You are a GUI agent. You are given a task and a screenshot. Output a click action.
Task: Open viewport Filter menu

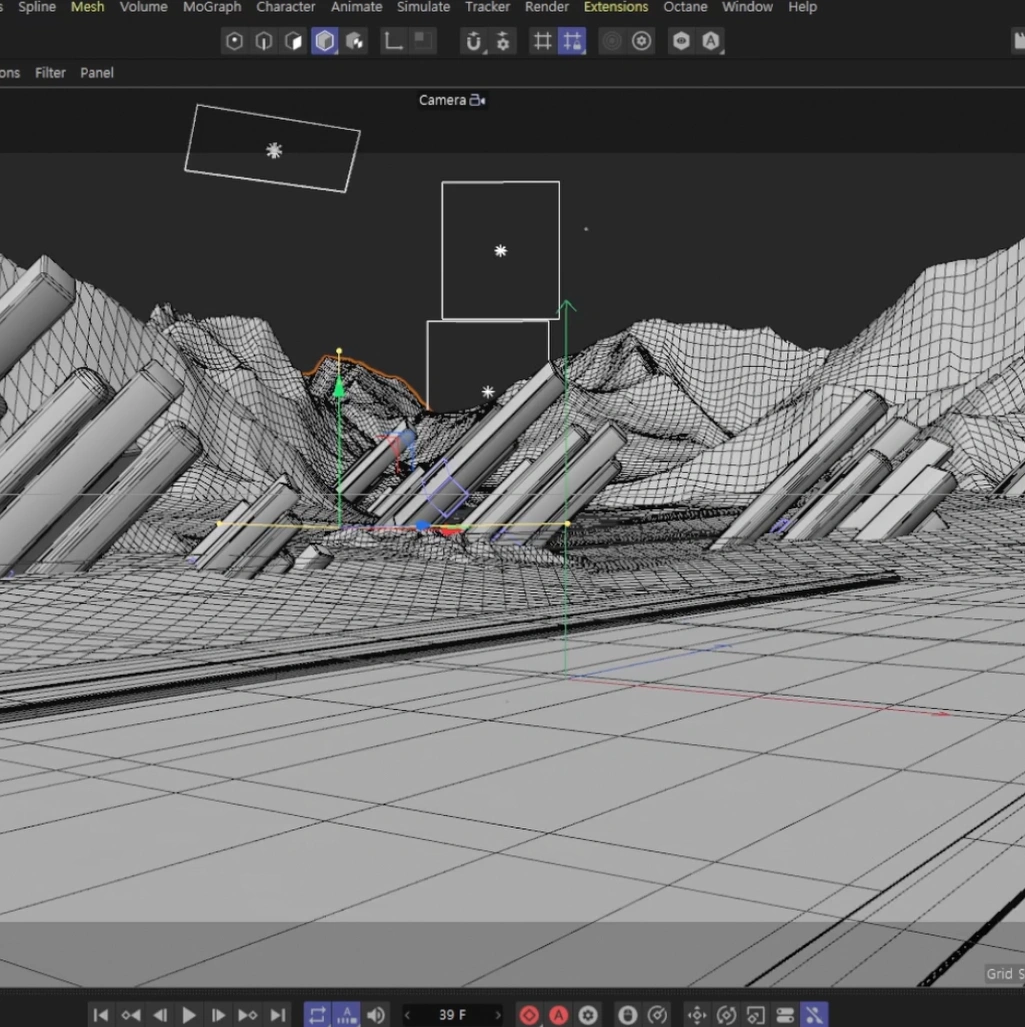coord(50,73)
